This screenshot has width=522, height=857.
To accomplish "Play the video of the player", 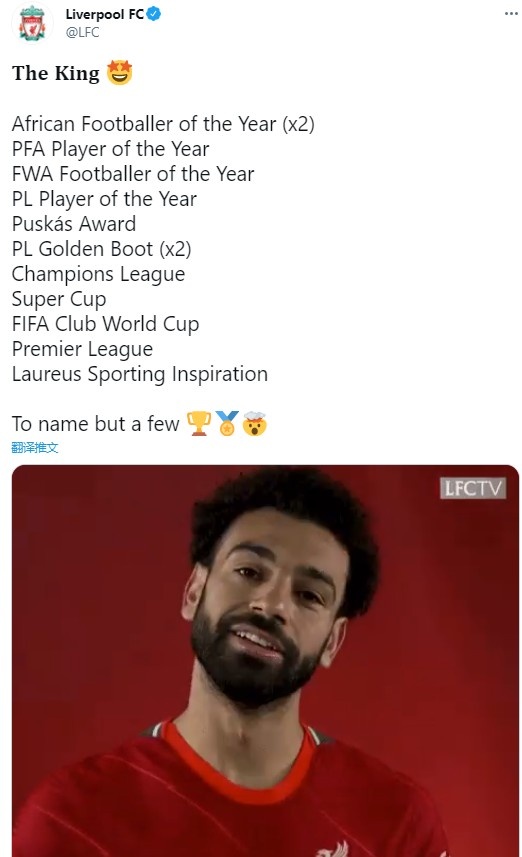I will click(x=265, y=661).
